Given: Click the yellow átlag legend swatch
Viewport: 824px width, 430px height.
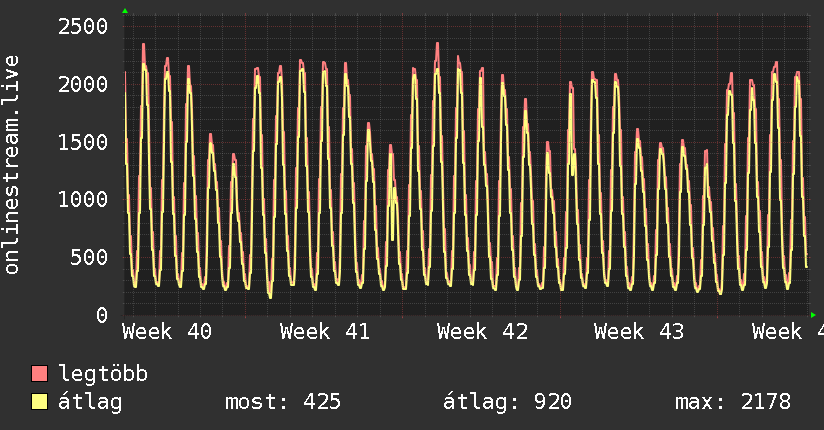Looking at the screenshot, I should [39, 403].
